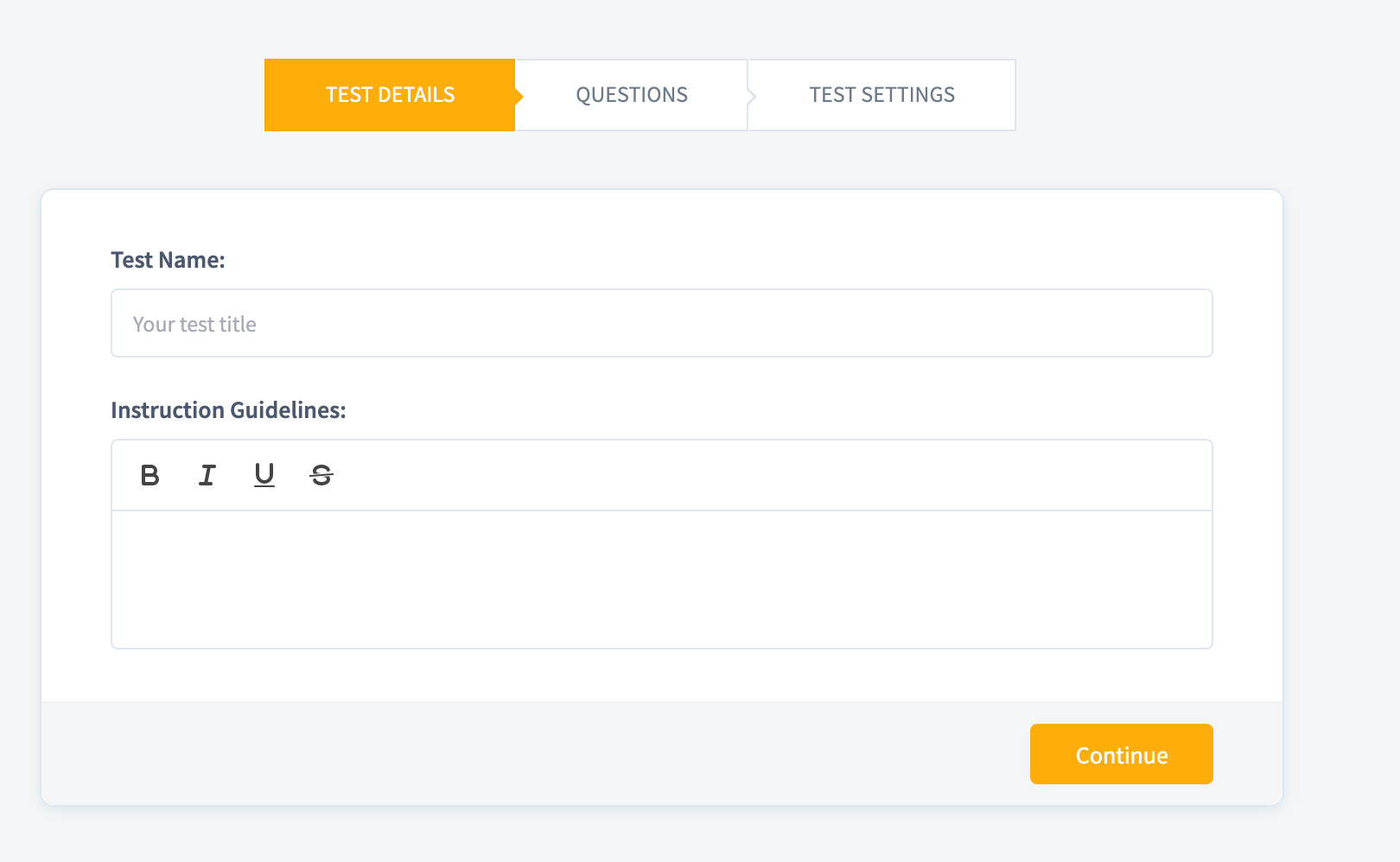Select the slanted I toolbar icon
Screen dimensions: 1400x862
point(207,475)
